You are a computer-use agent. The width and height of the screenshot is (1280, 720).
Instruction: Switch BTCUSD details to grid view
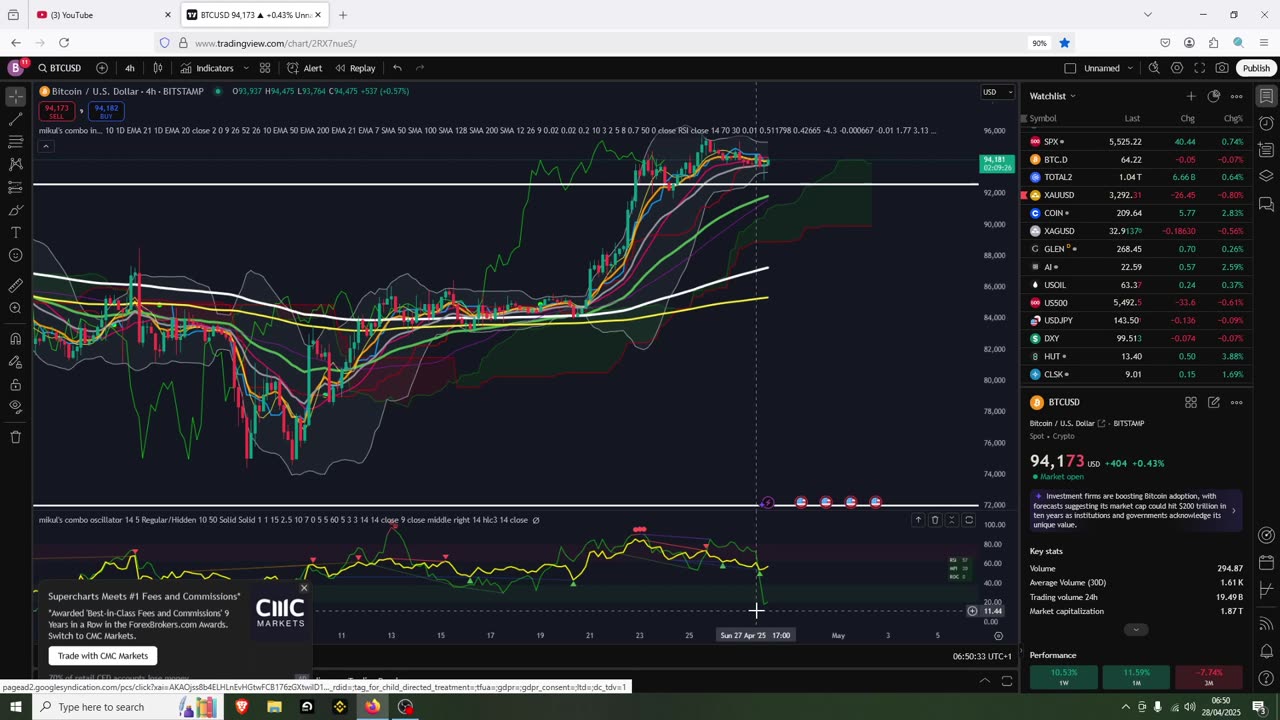[x=1191, y=402]
